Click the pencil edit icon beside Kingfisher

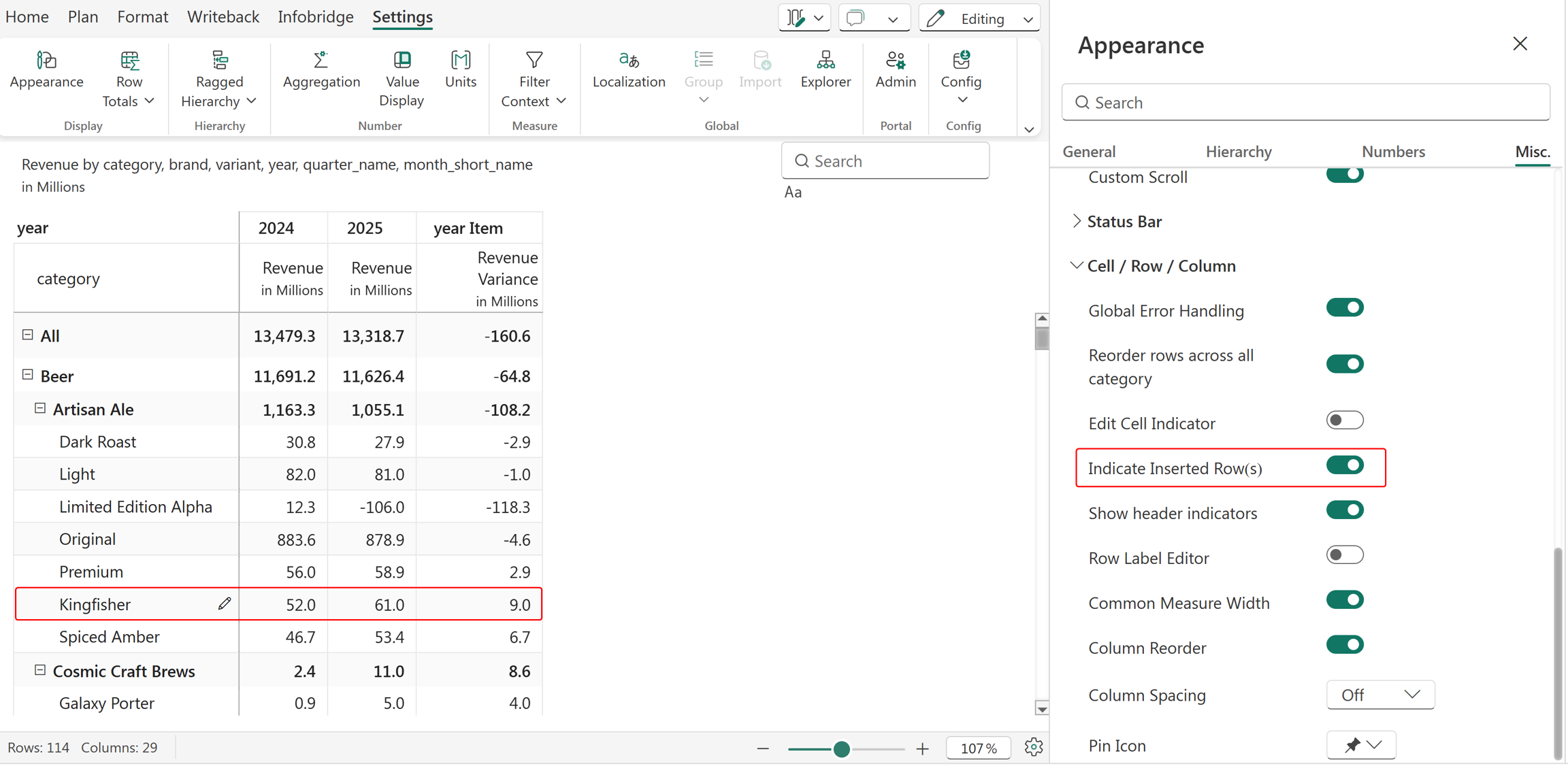coord(225,603)
